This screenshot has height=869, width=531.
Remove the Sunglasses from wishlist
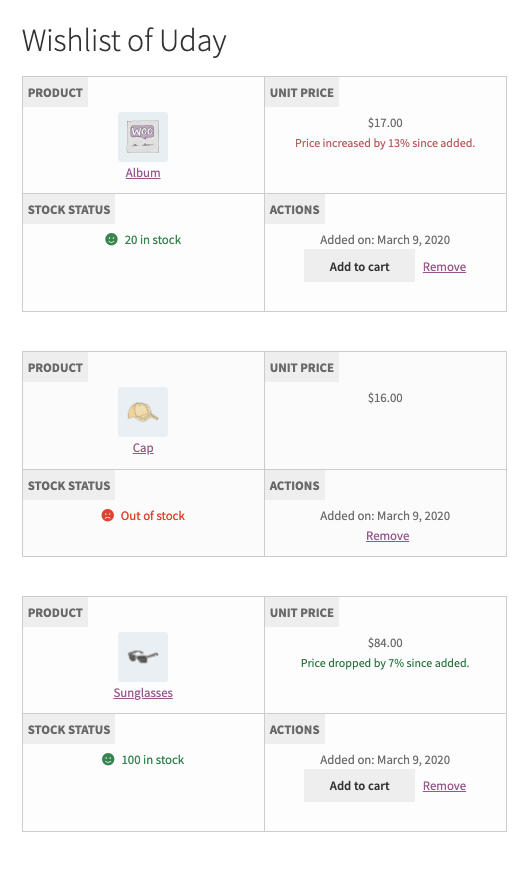[445, 786]
